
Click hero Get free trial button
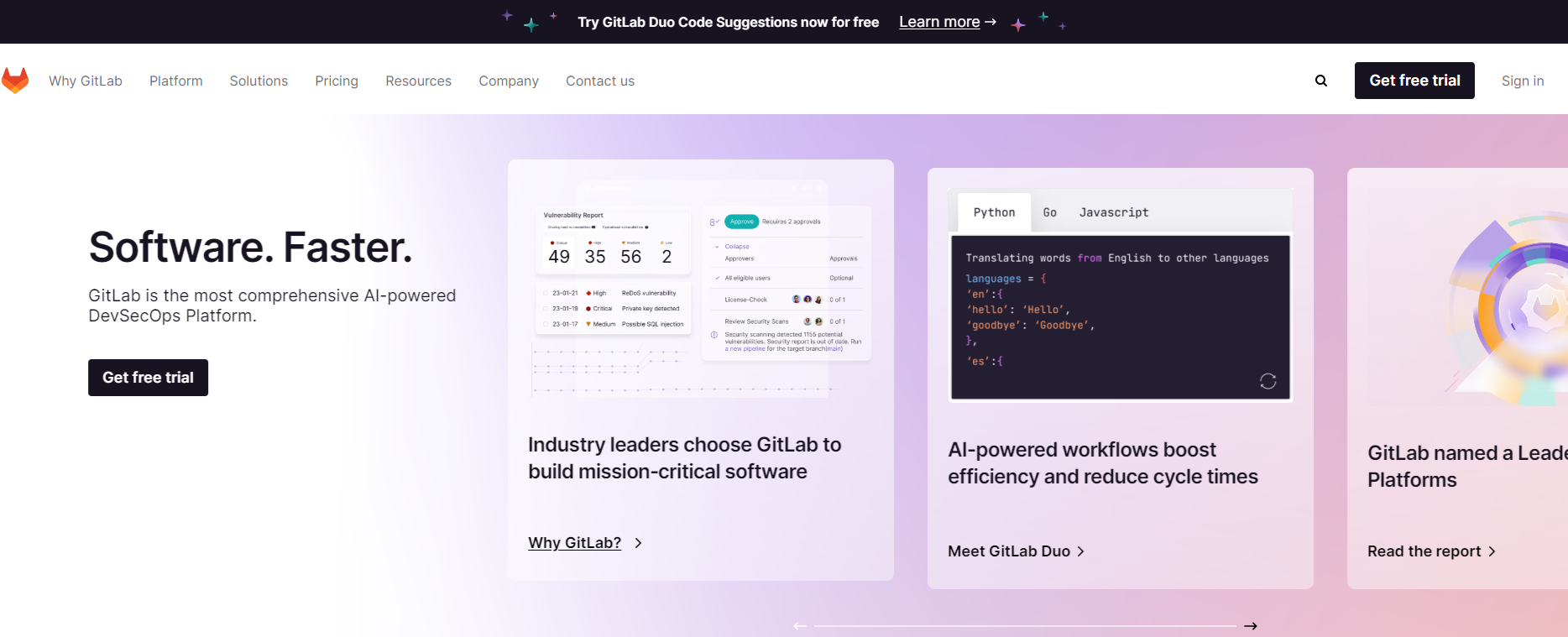point(148,378)
